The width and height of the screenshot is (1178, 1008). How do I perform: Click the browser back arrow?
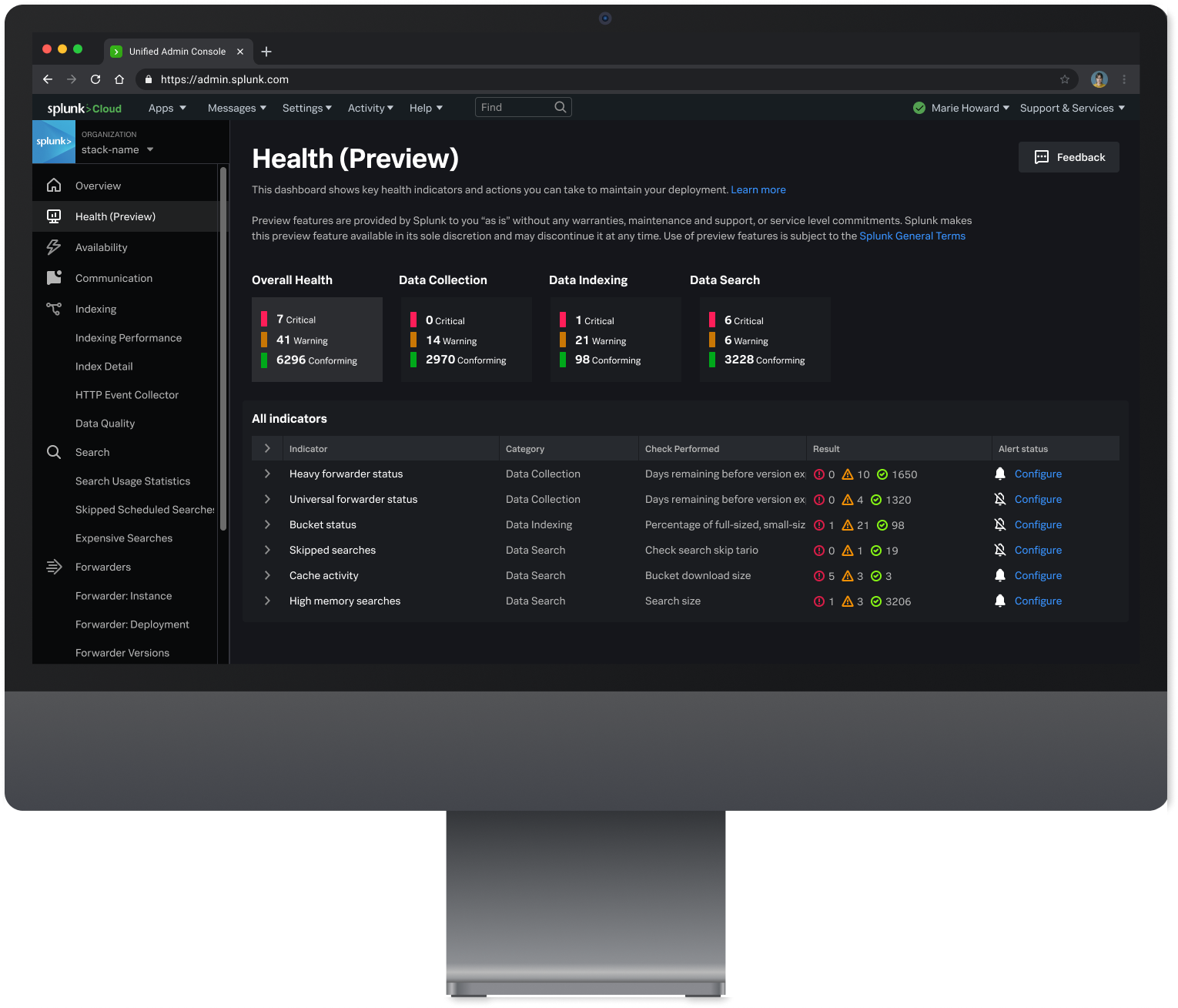pyautogui.click(x=48, y=79)
